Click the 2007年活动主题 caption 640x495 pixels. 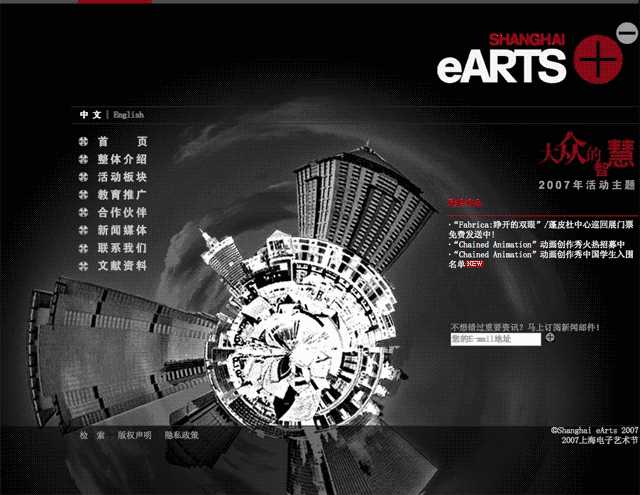coord(587,185)
